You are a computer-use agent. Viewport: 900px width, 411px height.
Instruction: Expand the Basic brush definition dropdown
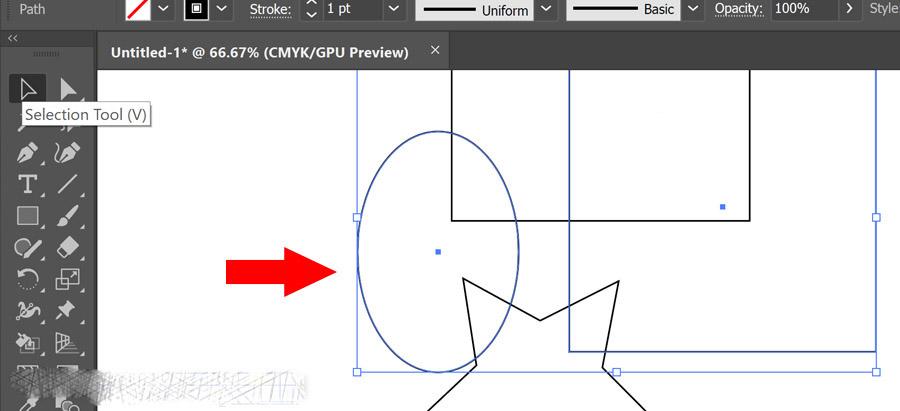click(x=693, y=9)
